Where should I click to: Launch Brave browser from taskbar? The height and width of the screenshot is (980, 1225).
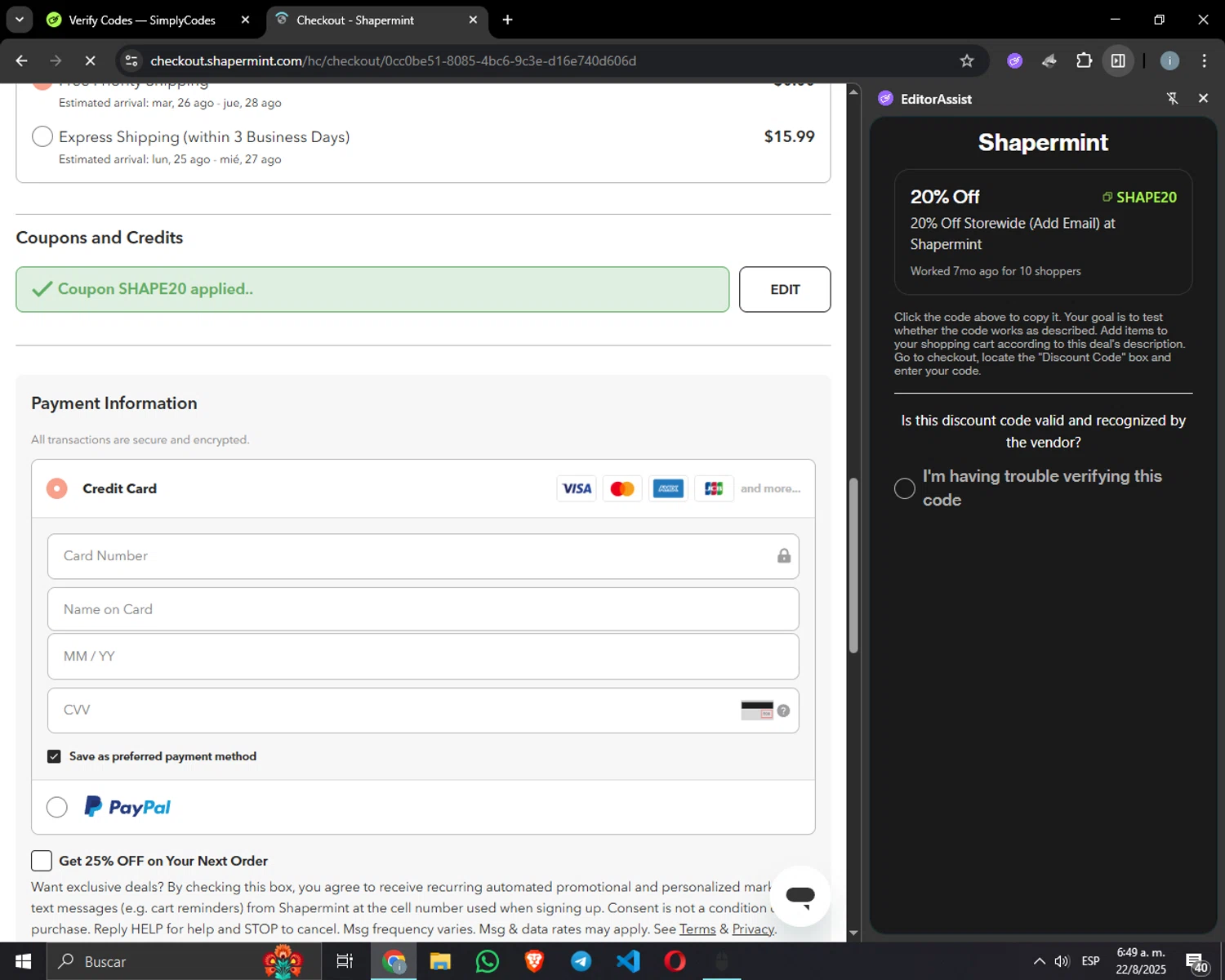tap(534, 961)
